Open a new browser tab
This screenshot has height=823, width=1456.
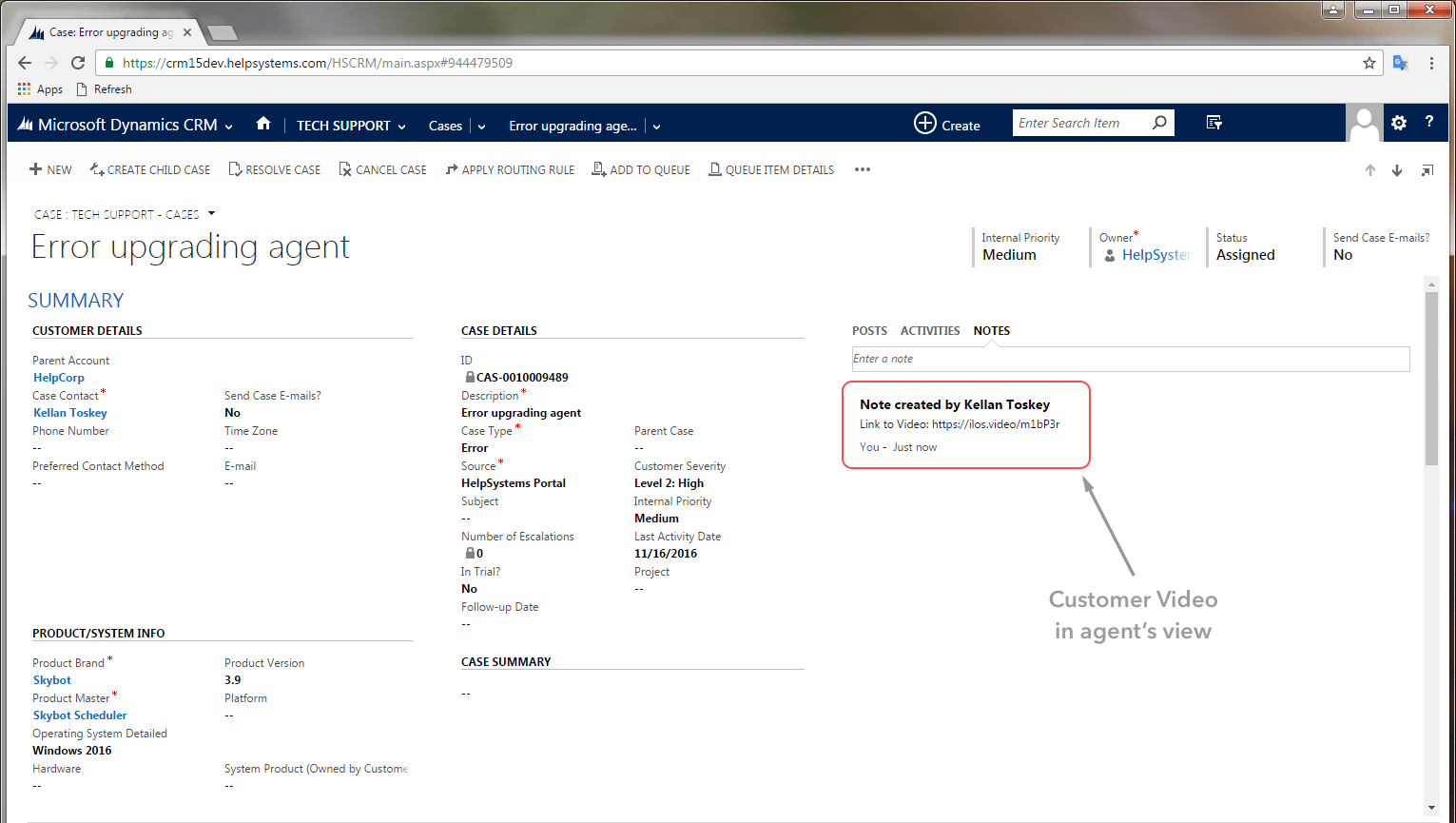click(x=223, y=32)
